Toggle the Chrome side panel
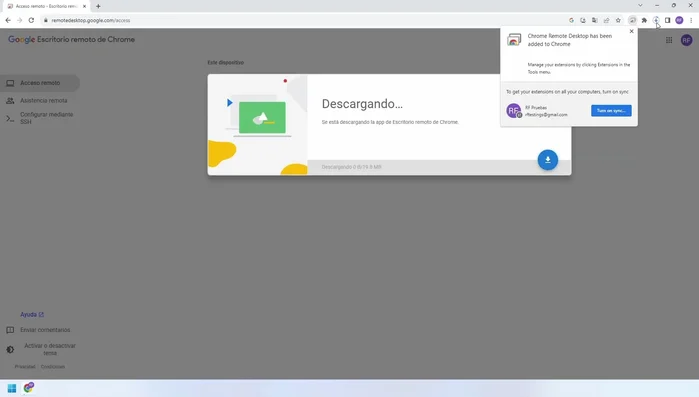This screenshot has height=397, width=699. coord(667,20)
